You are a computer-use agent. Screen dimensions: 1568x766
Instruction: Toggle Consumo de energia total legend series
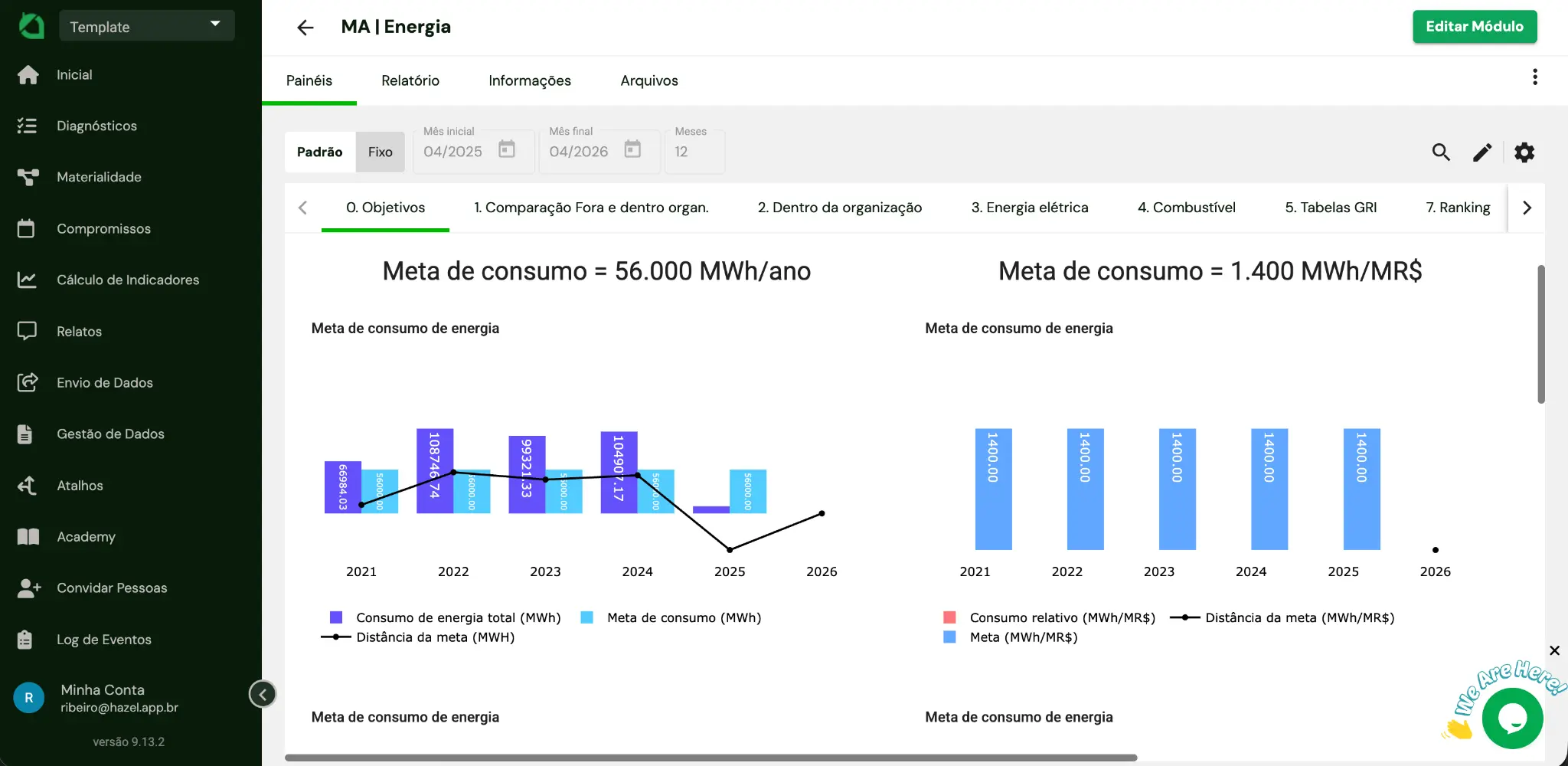pyautogui.click(x=446, y=617)
